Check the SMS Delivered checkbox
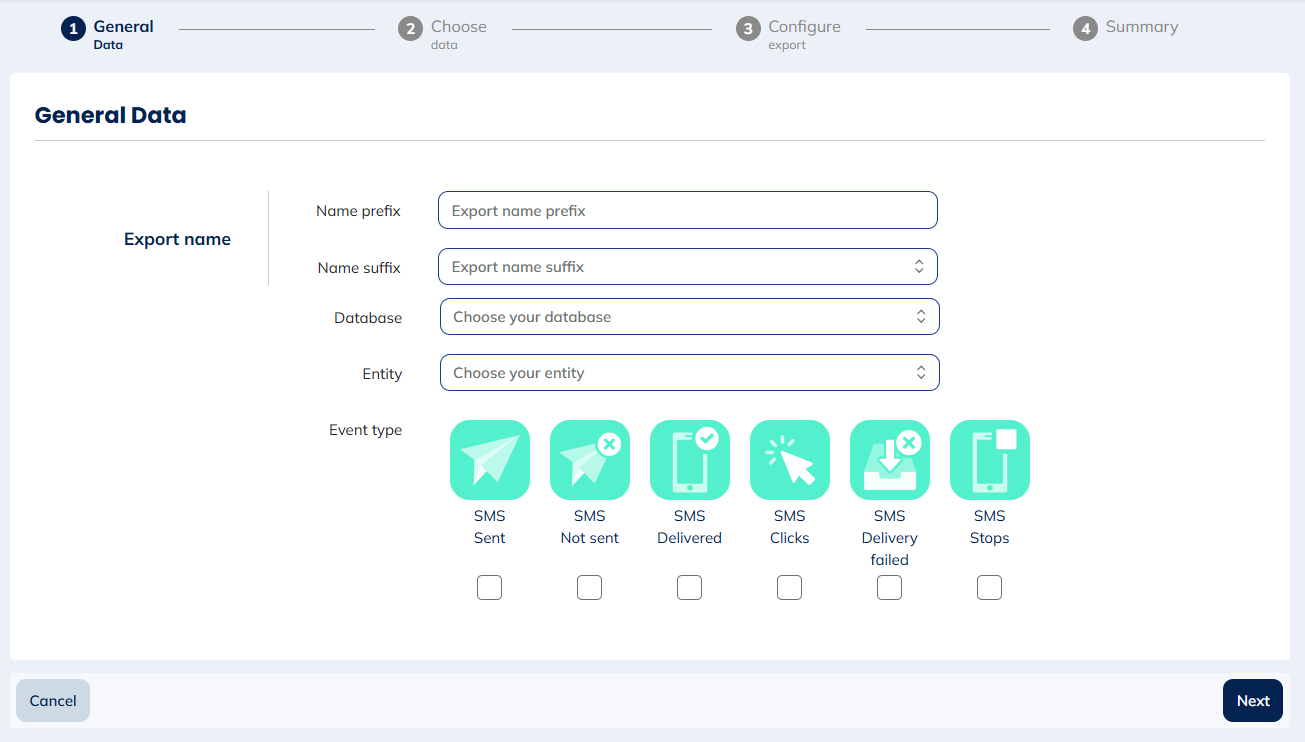Viewport: 1305px width, 742px height. click(x=689, y=587)
